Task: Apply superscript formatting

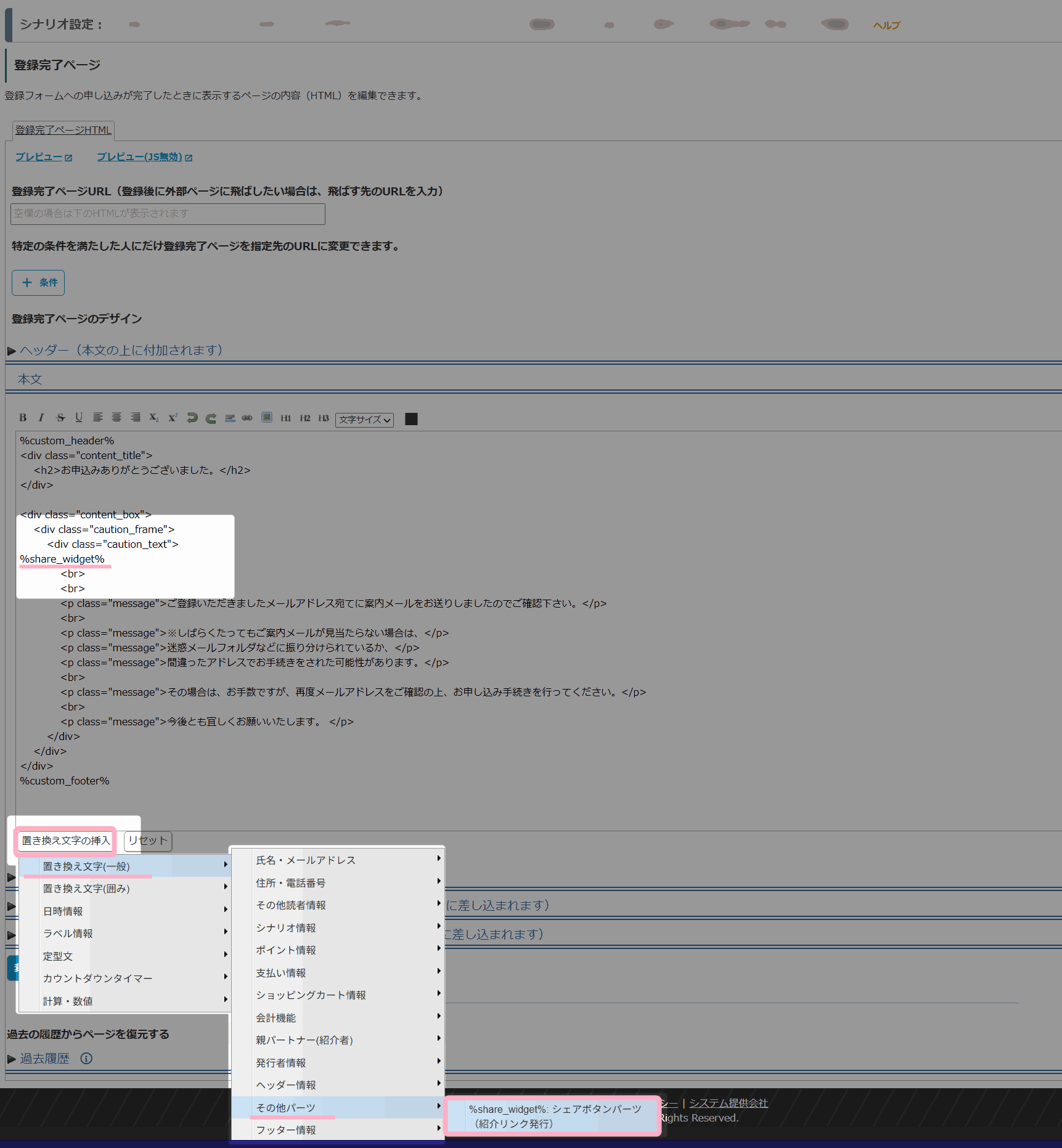Action: (x=173, y=418)
